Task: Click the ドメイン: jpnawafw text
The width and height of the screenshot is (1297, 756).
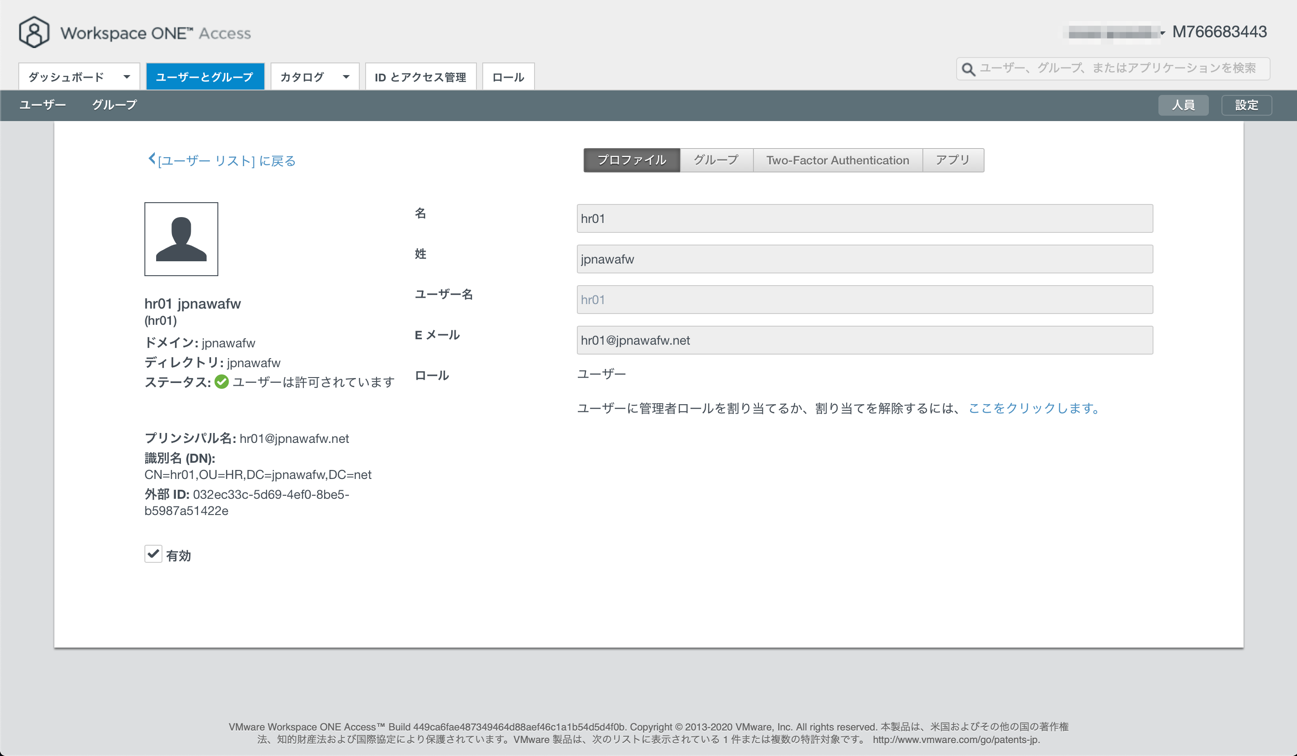Action: (x=200, y=343)
